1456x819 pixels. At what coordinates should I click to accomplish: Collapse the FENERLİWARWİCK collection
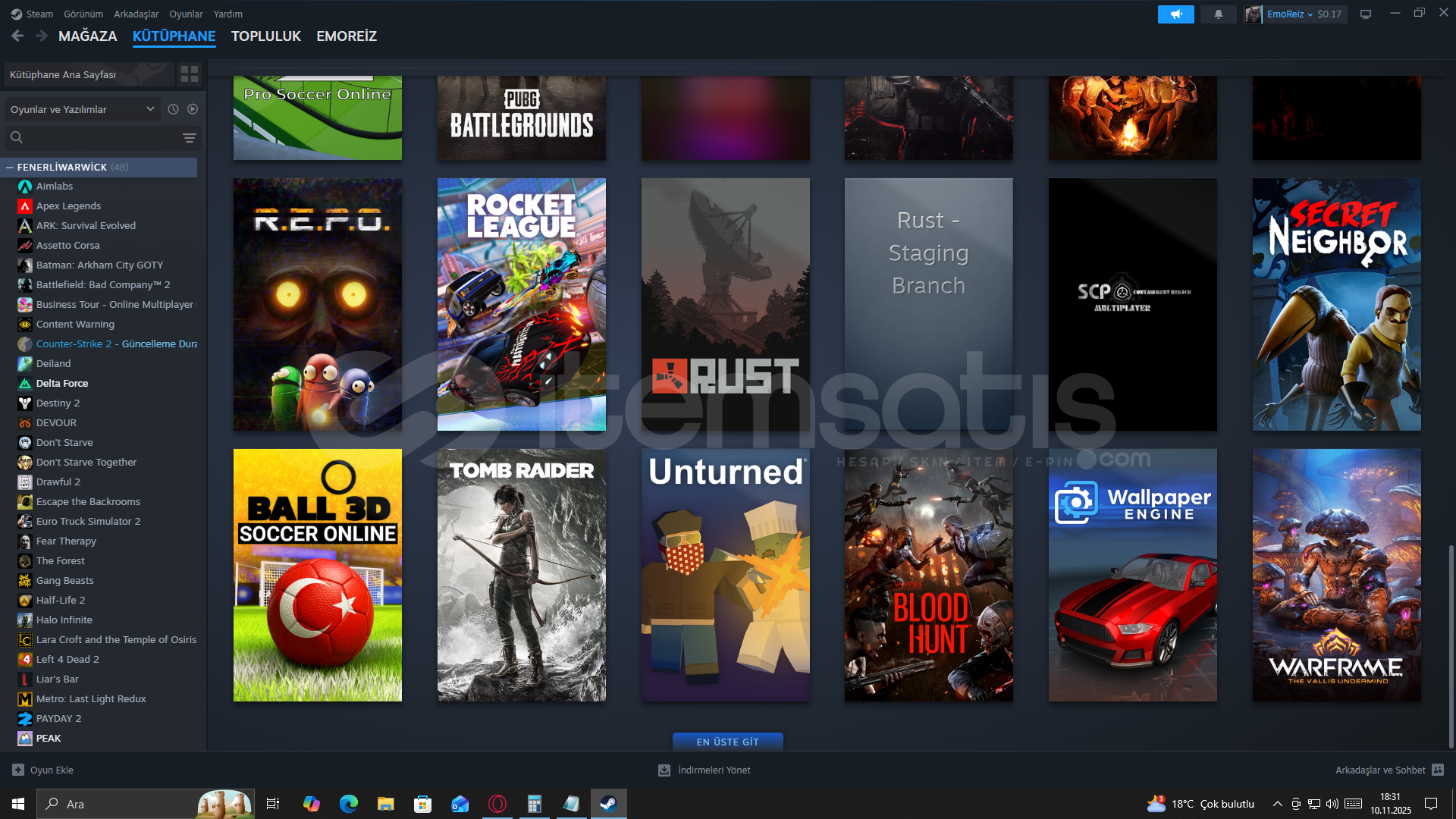pyautogui.click(x=10, y=167)
